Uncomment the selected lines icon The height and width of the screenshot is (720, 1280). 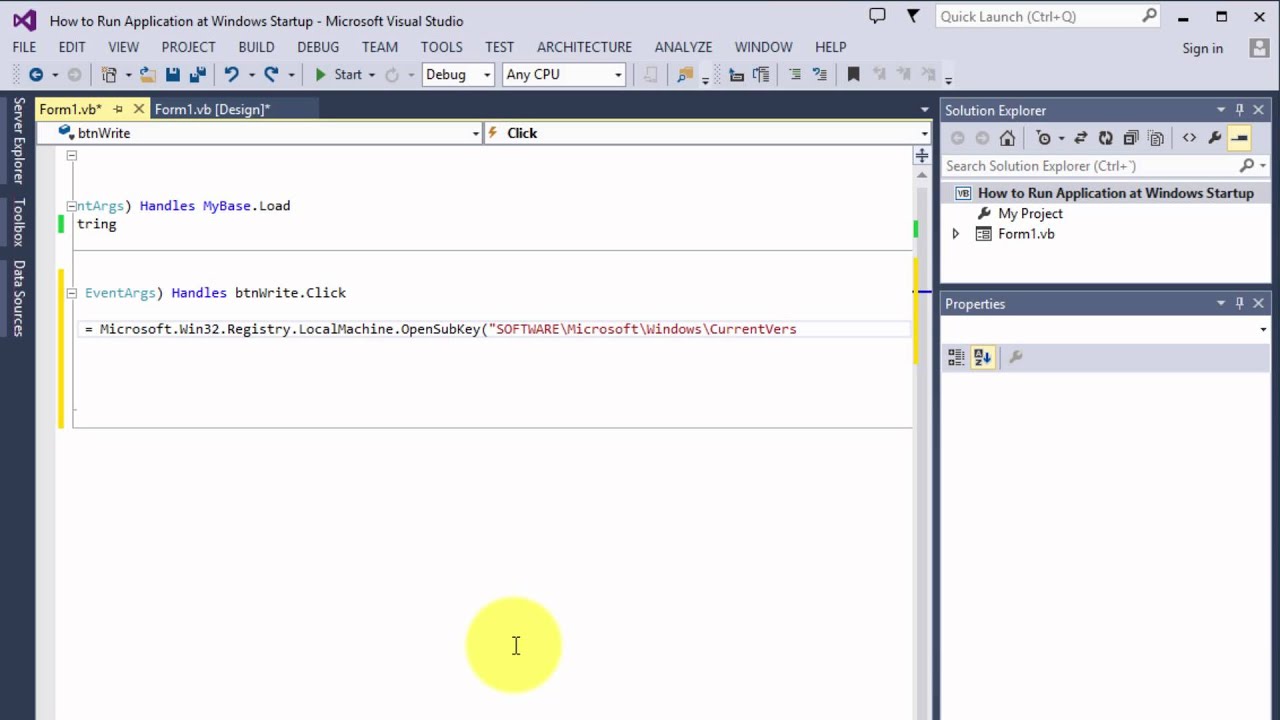tap(820, 74)
